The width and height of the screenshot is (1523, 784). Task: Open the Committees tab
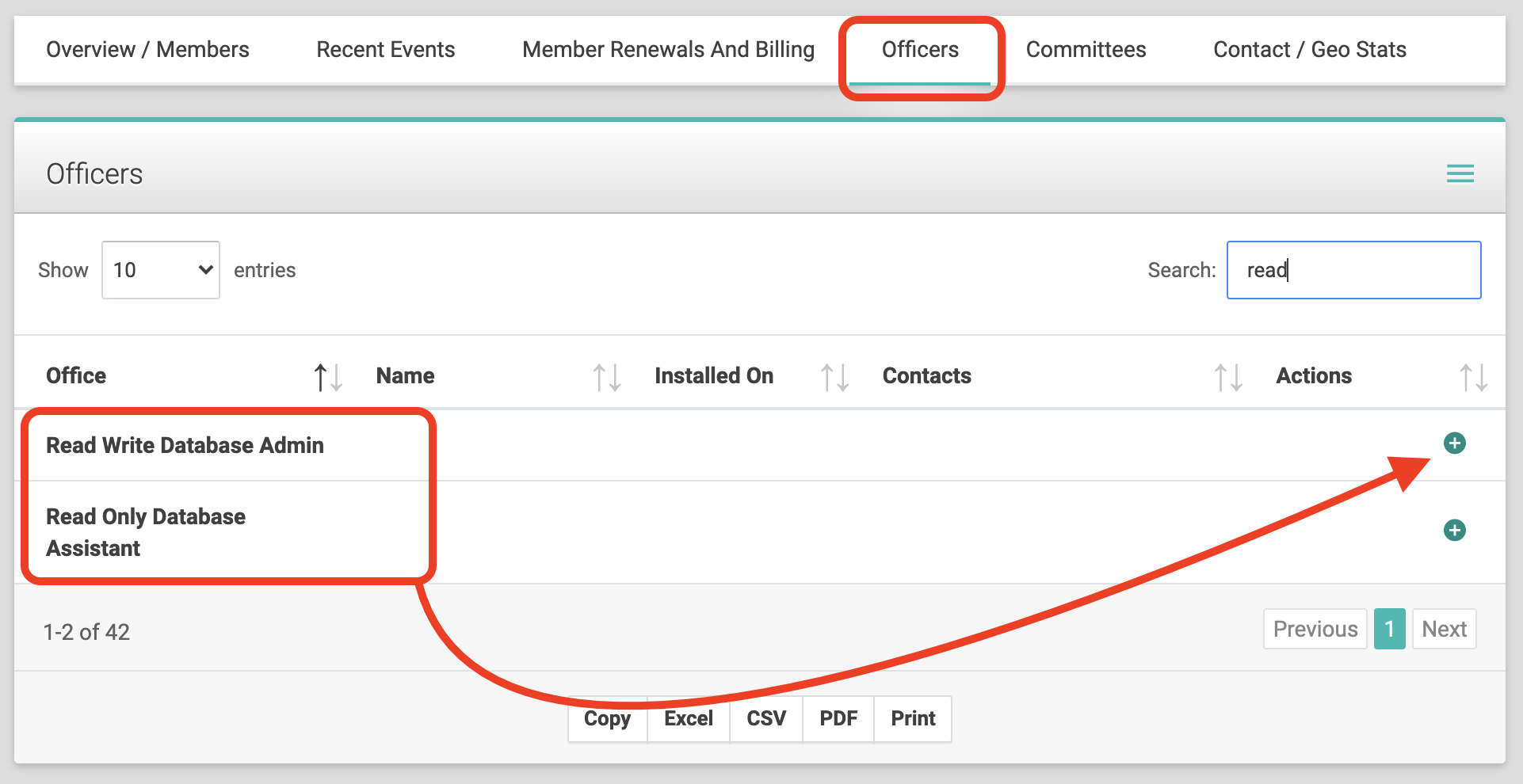1086,49
